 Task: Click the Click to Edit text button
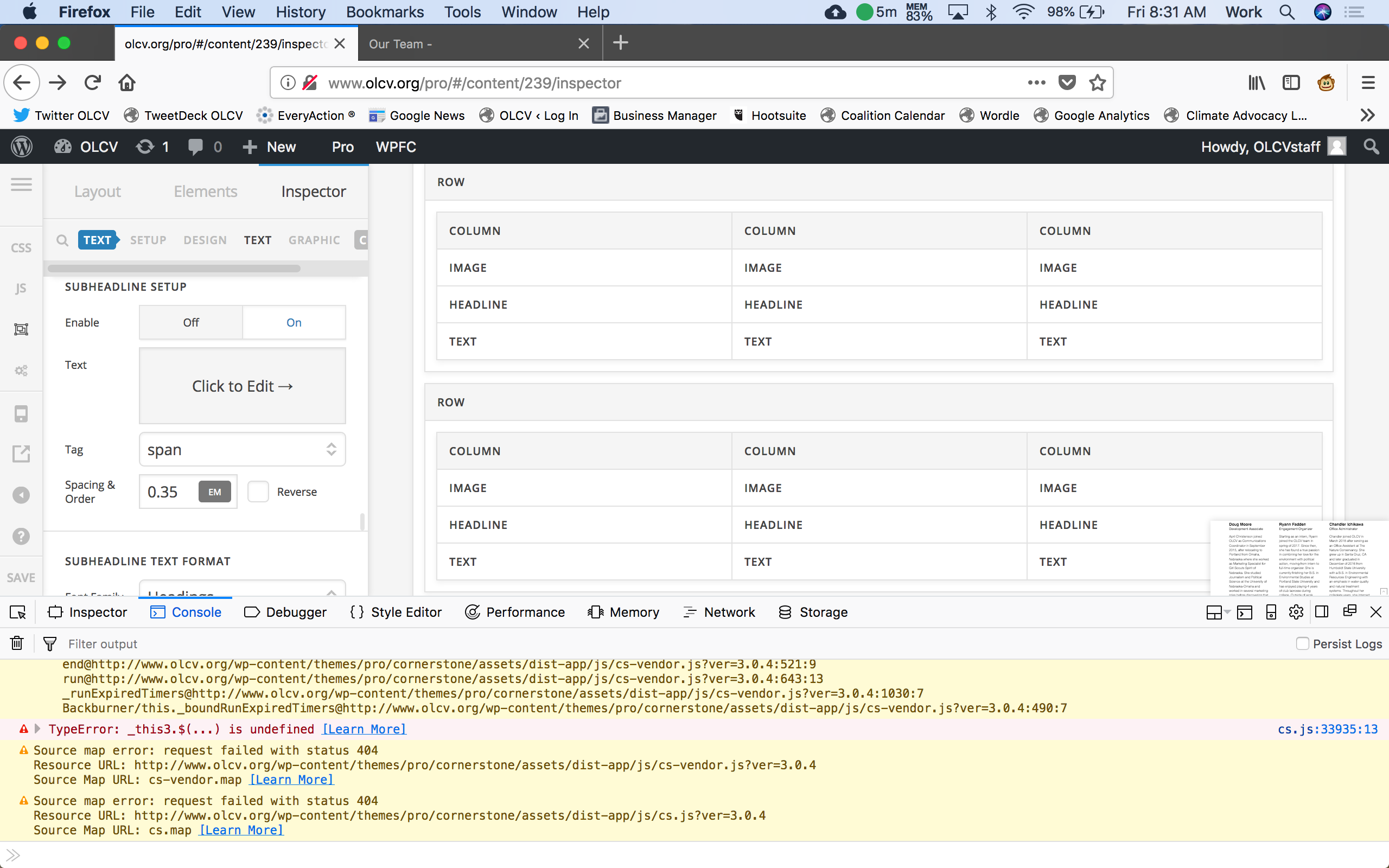coord(242,386)
